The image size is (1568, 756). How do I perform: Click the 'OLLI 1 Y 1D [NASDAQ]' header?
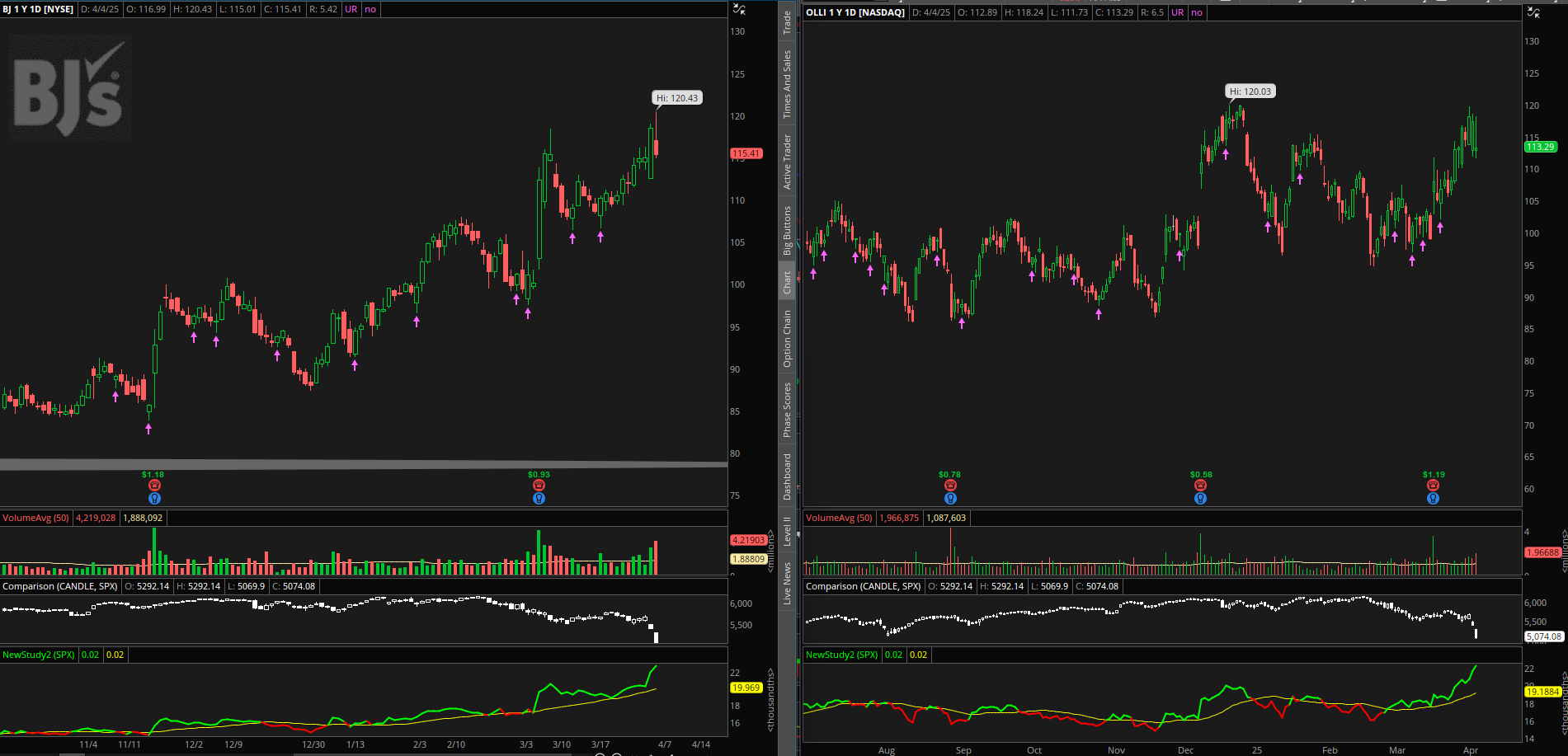855,12
